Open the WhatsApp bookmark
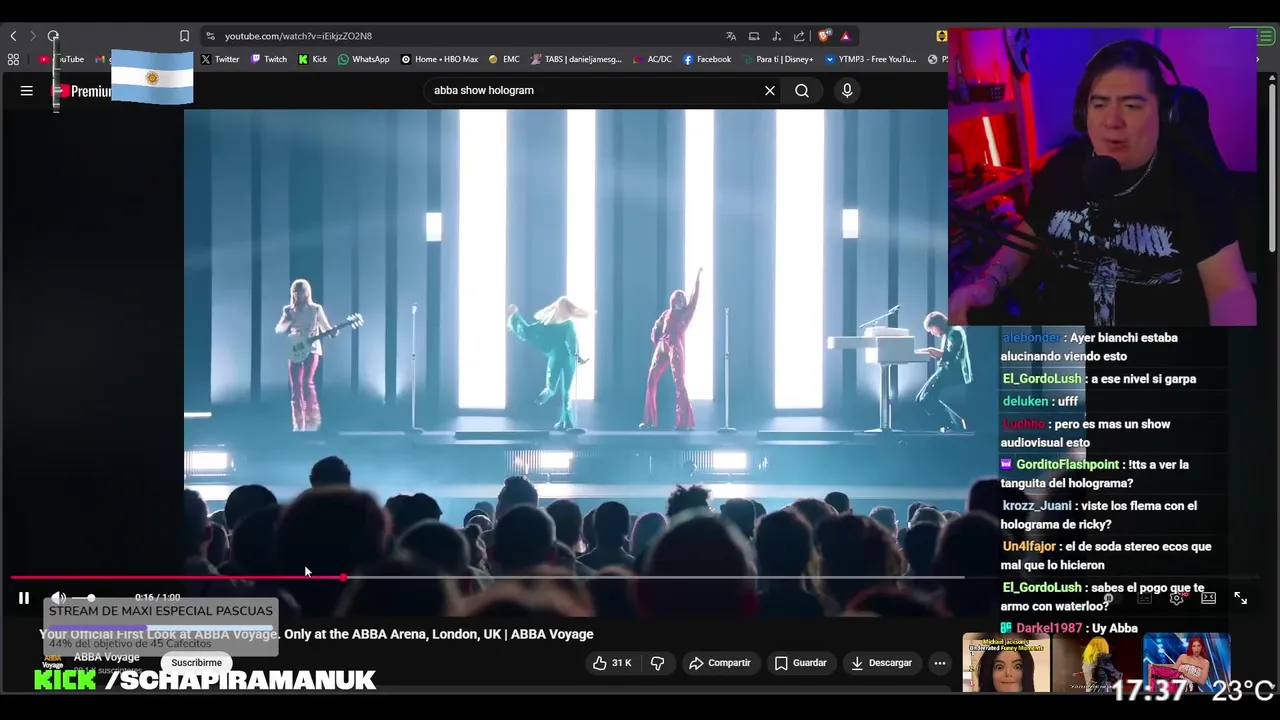Viewport: 1280px width, 720px height. (x=364, y=59)
